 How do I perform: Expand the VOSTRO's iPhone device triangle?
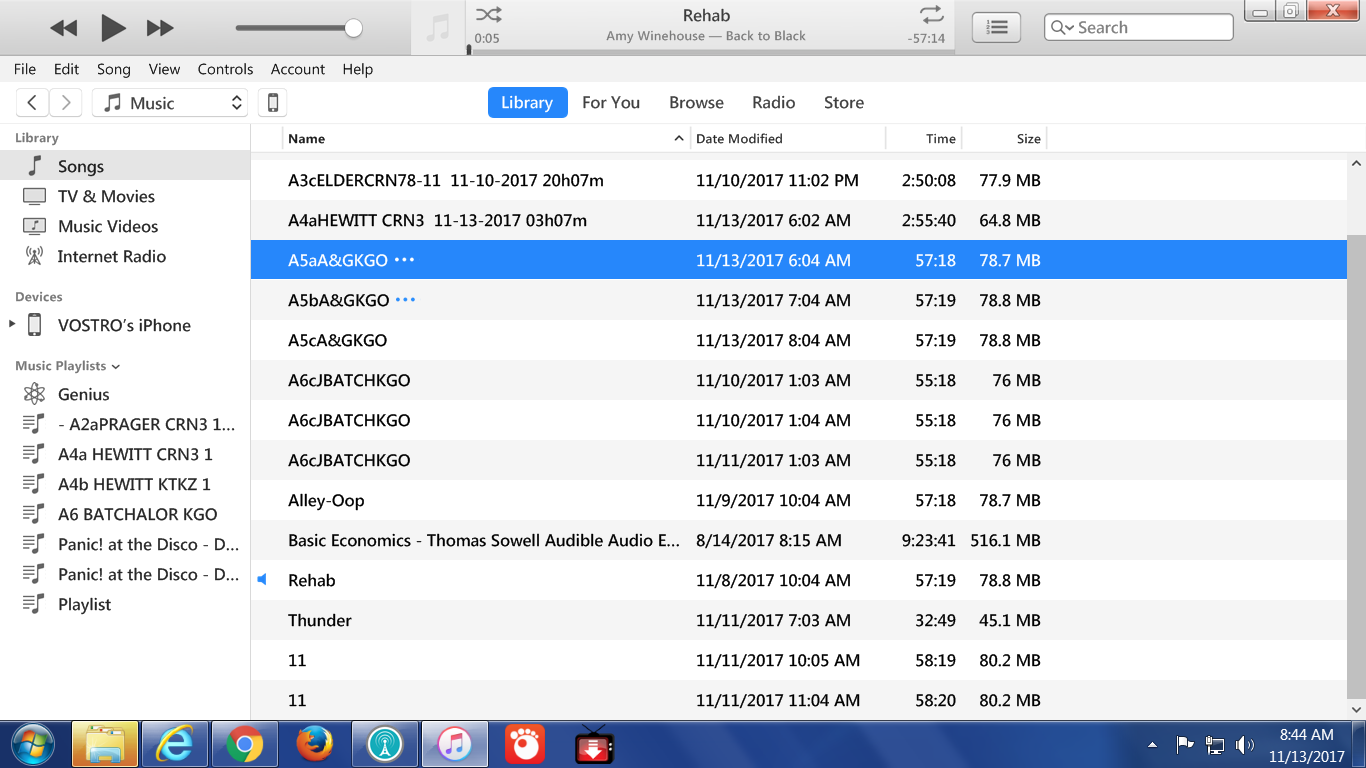click(12, 324)
